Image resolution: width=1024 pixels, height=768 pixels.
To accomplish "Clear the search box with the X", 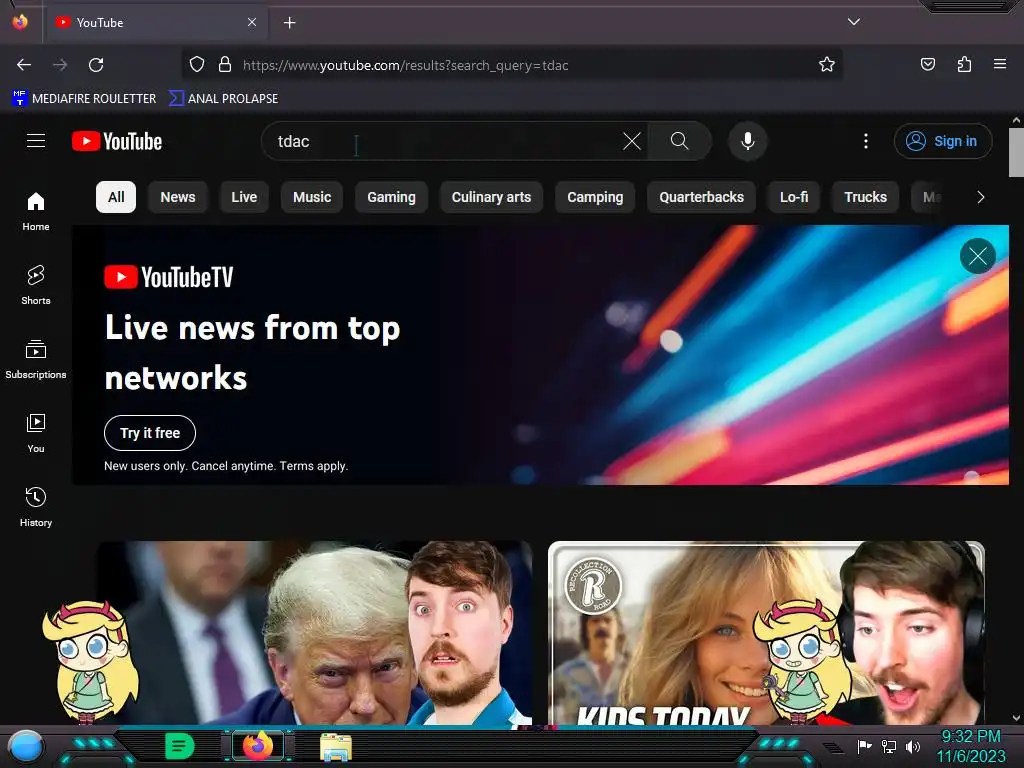I will pyautogui.click(x=632, y=141).
